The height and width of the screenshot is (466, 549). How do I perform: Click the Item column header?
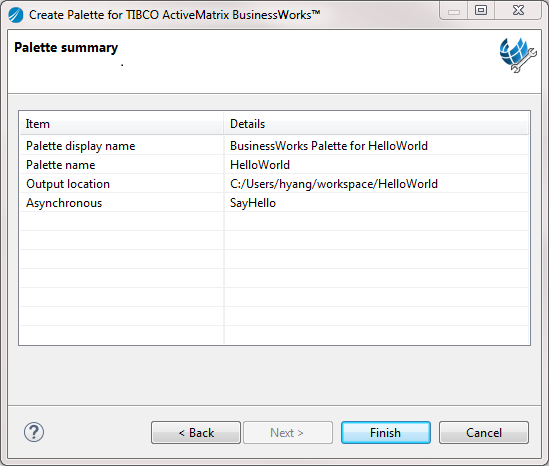(121, 124)
